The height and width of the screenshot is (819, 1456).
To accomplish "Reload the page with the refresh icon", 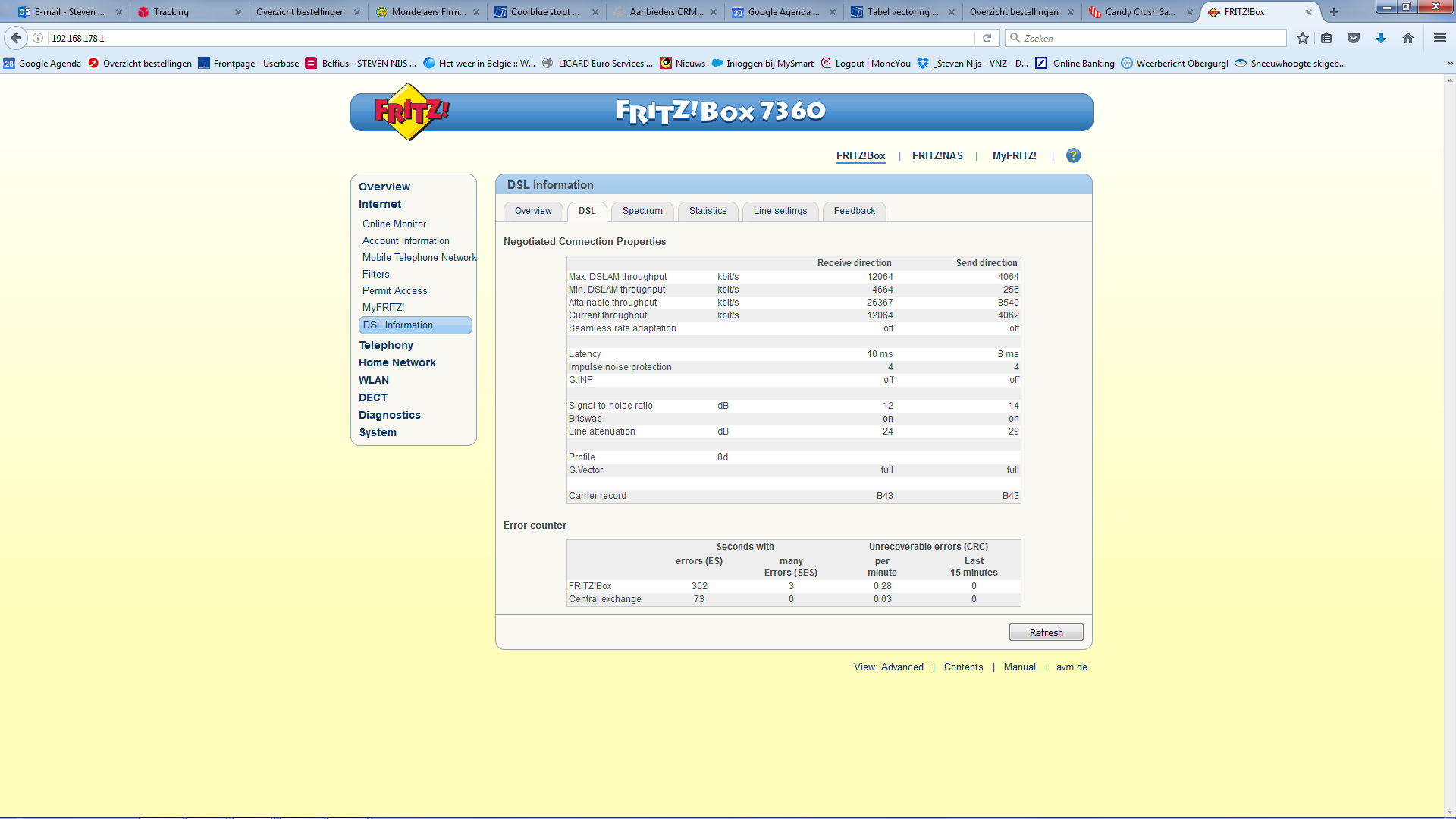I will pos(987,38).
